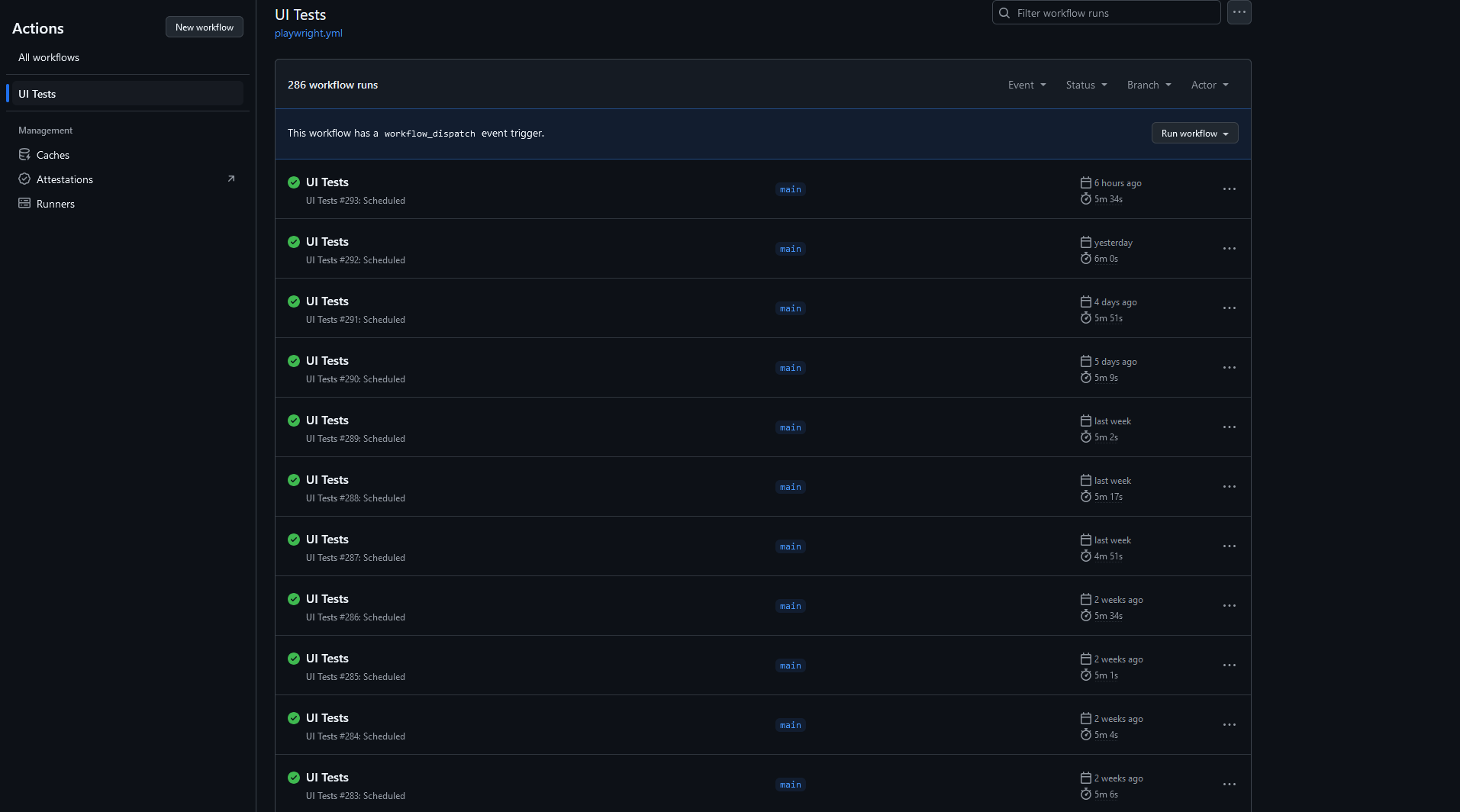Expand the Event filter dropdown

[1027, 85]
